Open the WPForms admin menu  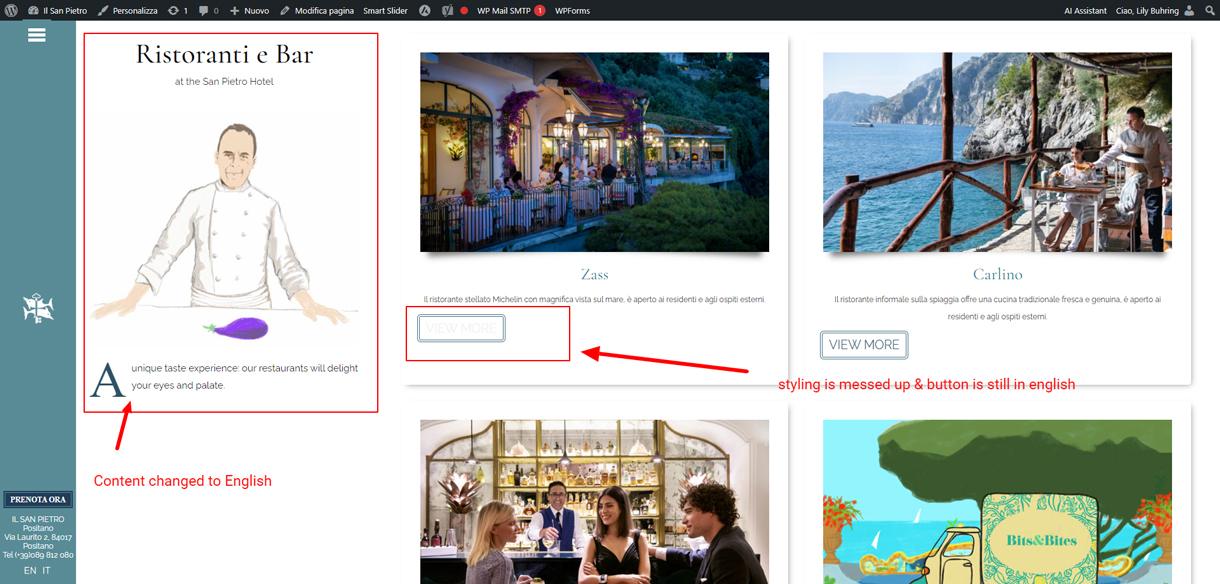(x=572, y=10)
